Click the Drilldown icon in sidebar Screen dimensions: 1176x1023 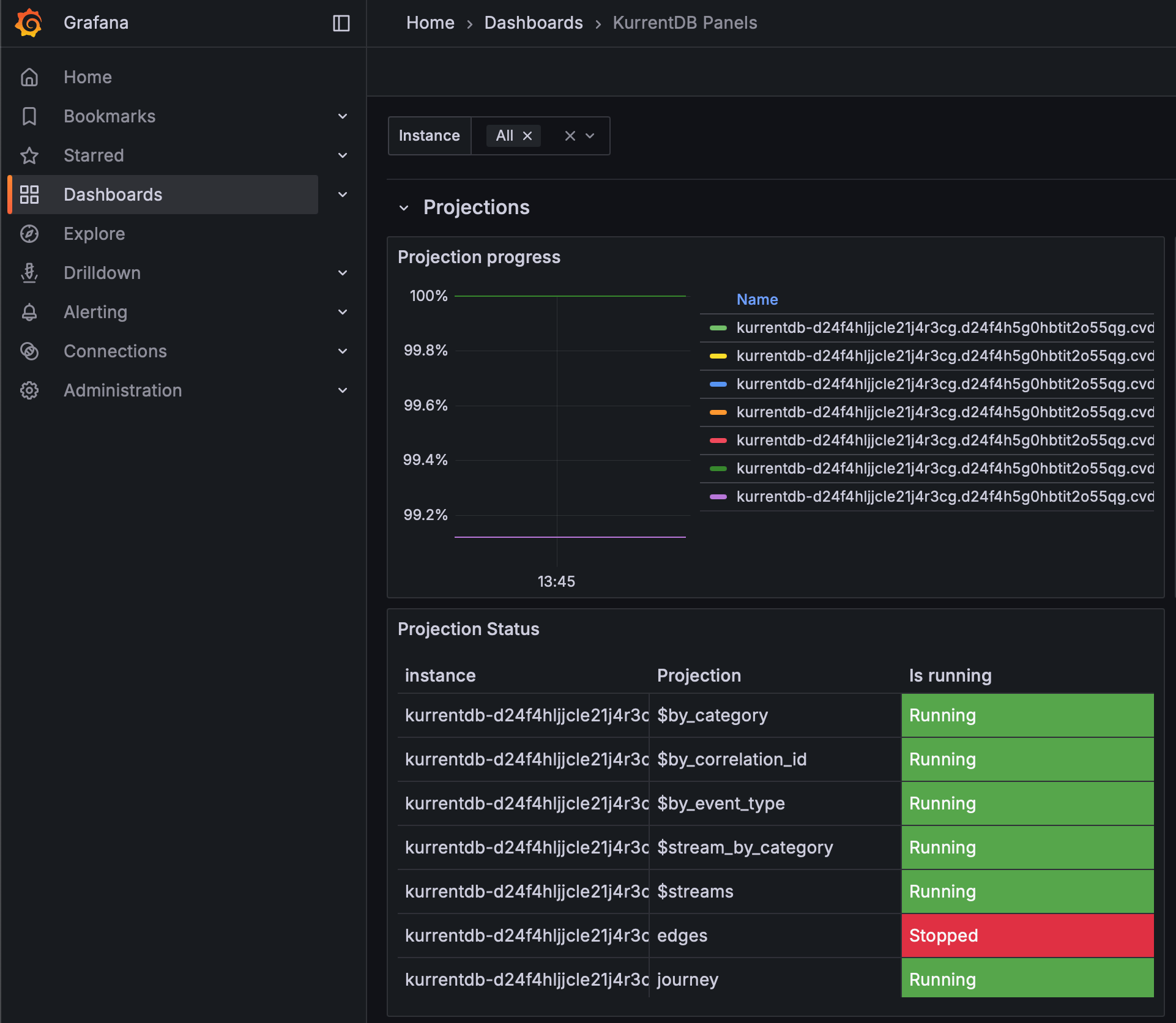click(x=29, y=273)
